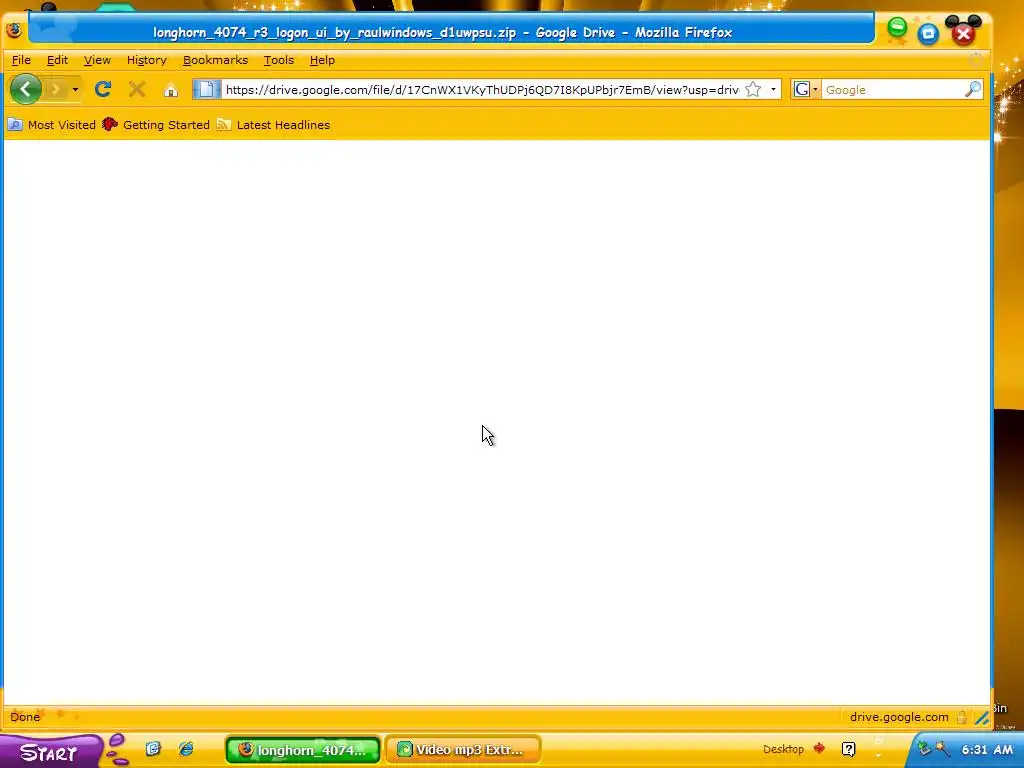Screen dimensions: 1024x768
Task: Go to the Home page icon
Action: [171, 89]
